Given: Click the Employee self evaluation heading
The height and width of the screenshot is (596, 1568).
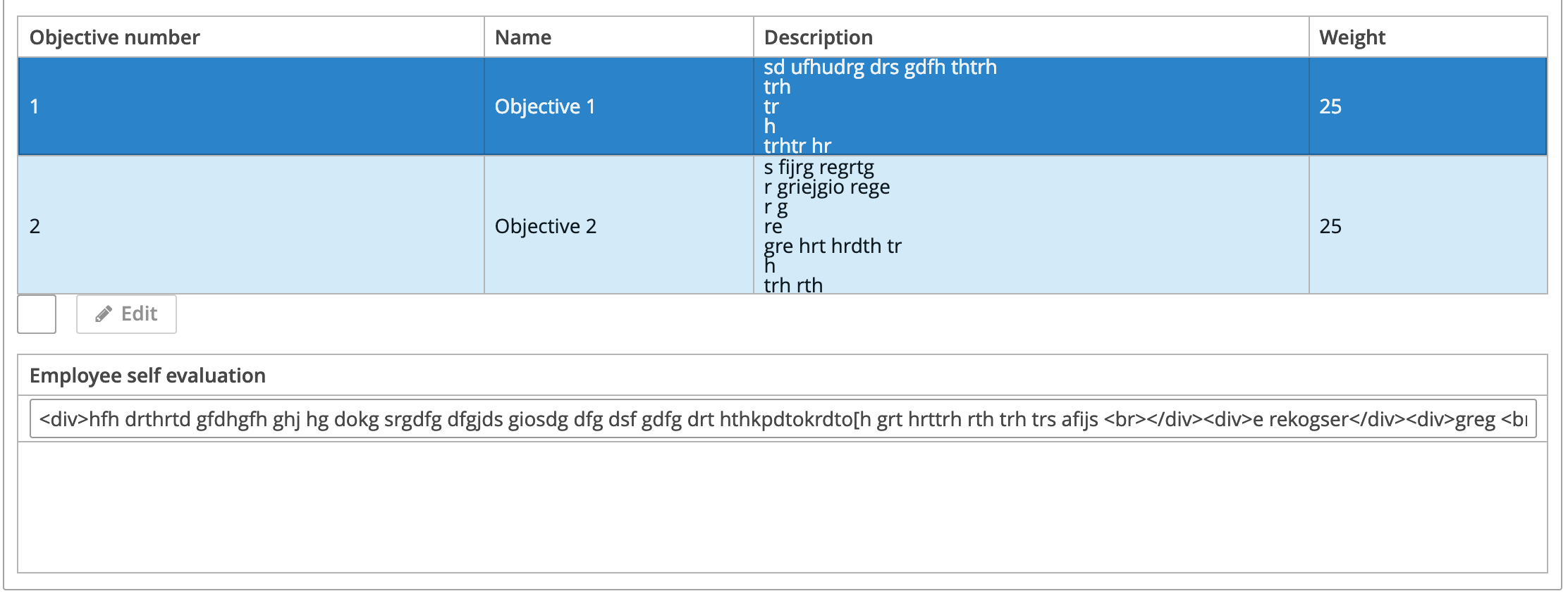Looking at the screenshot, I should pyautogui.click(x=147, y=375).
